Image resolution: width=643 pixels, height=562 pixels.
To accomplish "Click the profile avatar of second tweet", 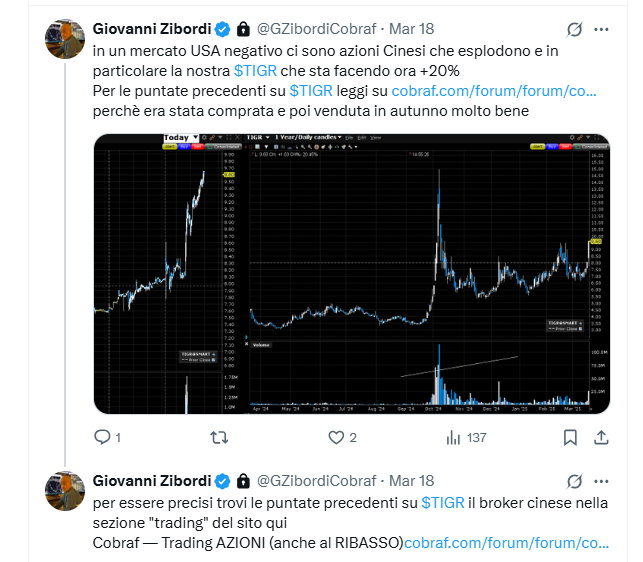I will point(65,491).
